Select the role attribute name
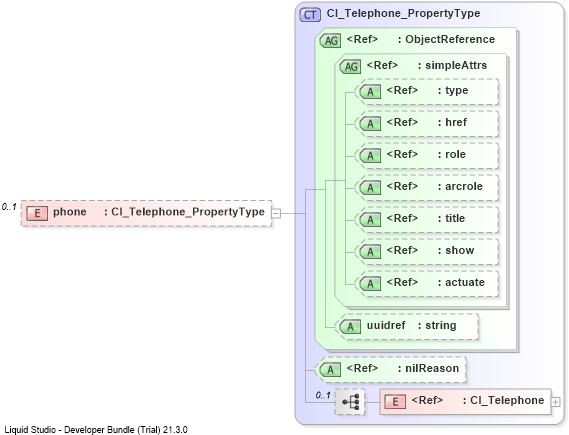Viewport: 569px width, 435px height. (455, 154)
